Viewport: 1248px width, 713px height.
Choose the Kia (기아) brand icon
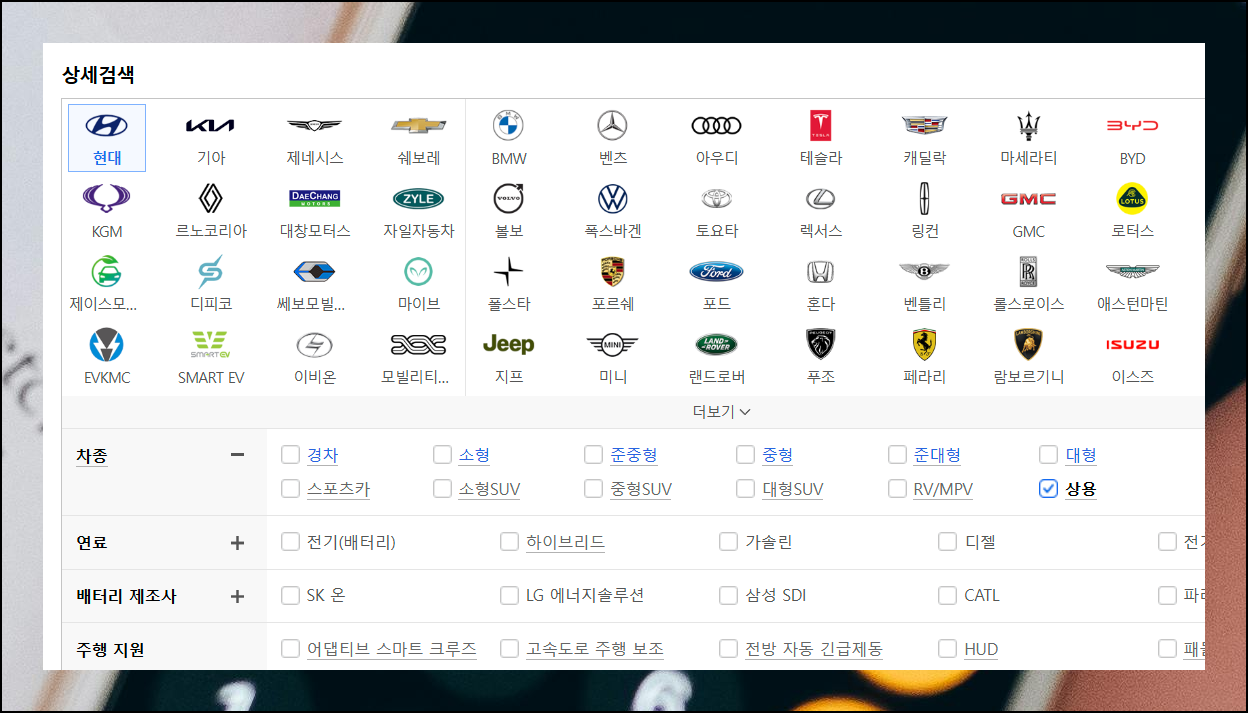coord(211,126)
